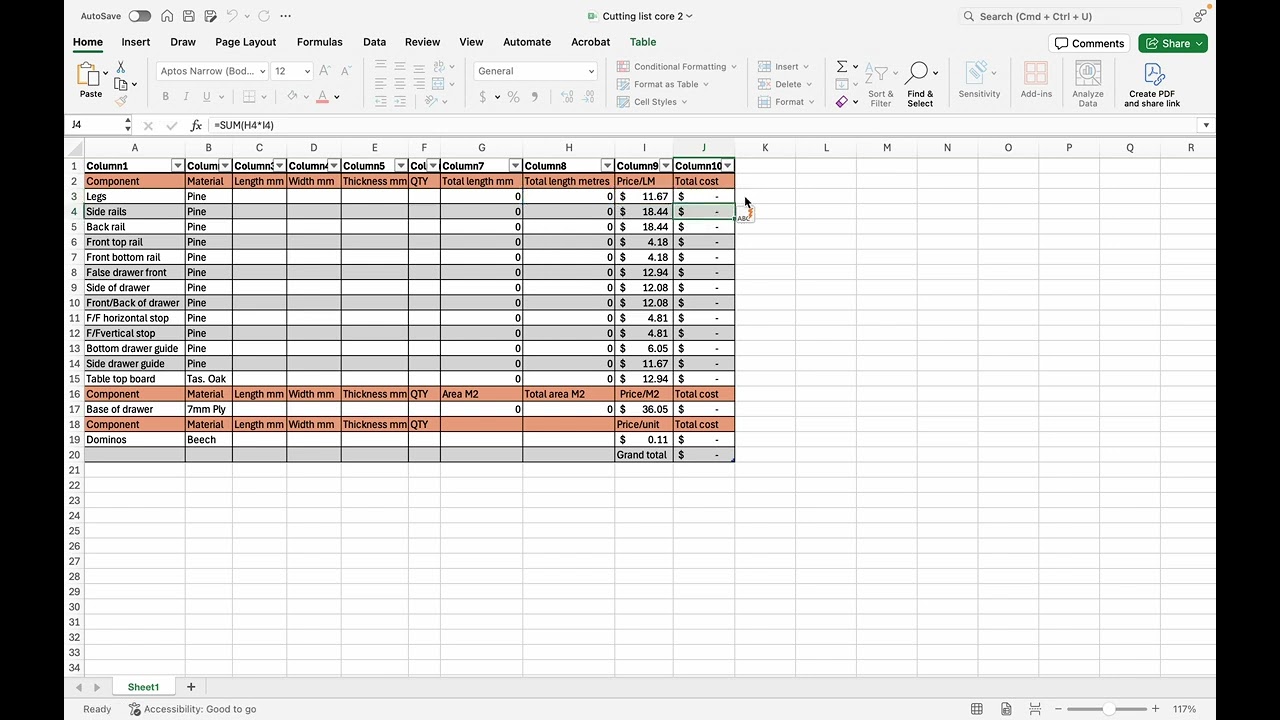The height and width of the screenshot is (720, 1280).
Task: Add a new sheet with plus button
Action: coord(191,687)
